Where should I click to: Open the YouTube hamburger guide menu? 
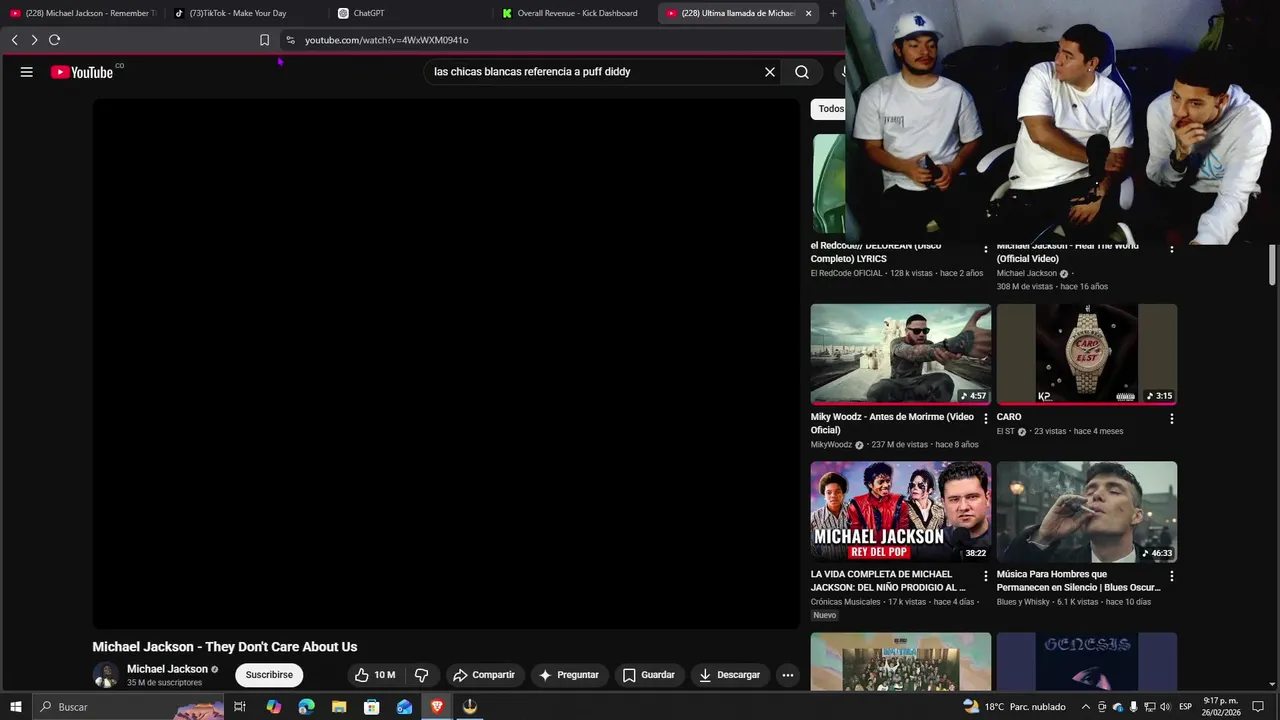(x=27, y=72)
